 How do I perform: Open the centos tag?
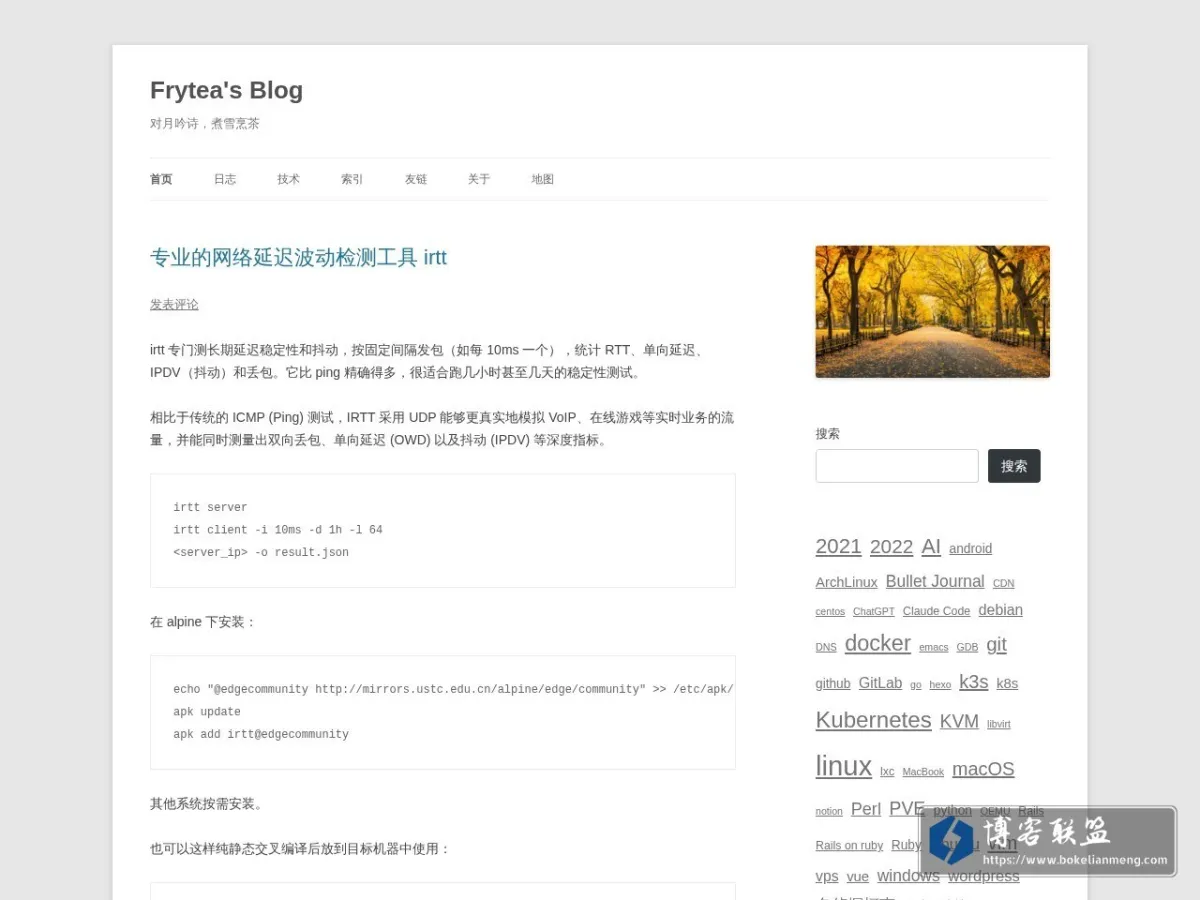(x=830, y=611)
